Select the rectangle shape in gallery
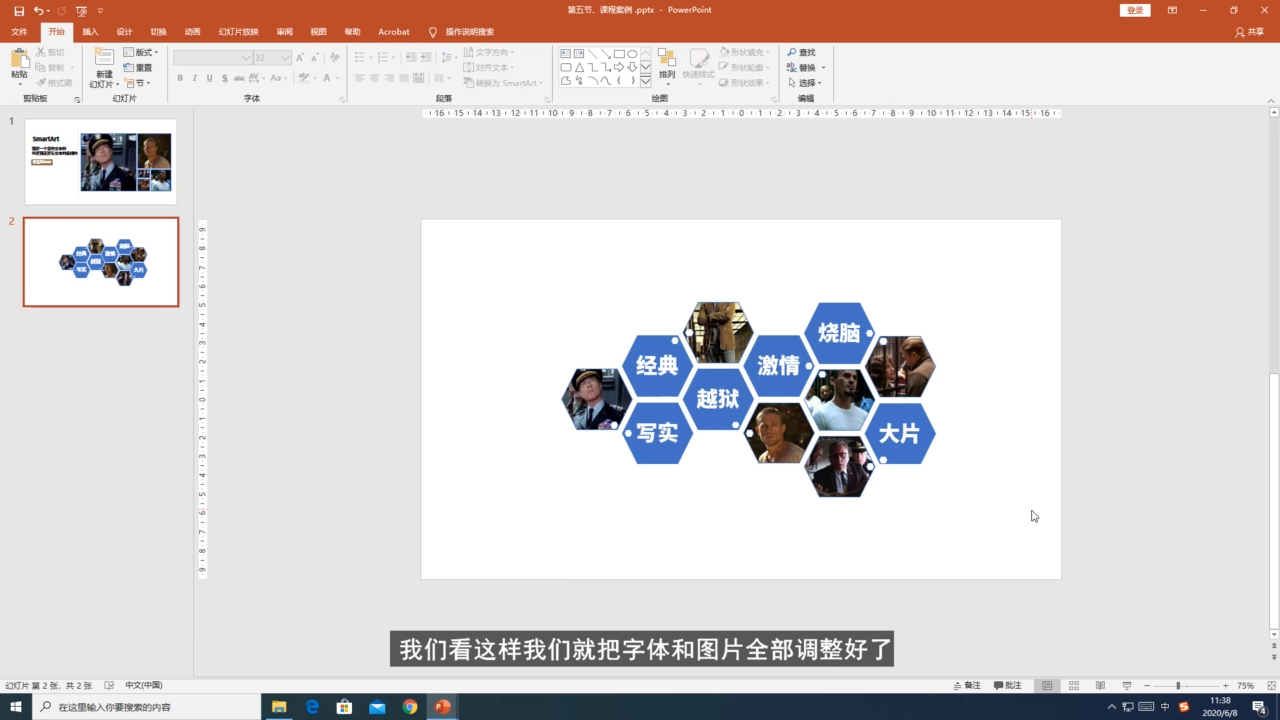The width and height of the screenshot is (1280, 720). (x=619, y=54)
